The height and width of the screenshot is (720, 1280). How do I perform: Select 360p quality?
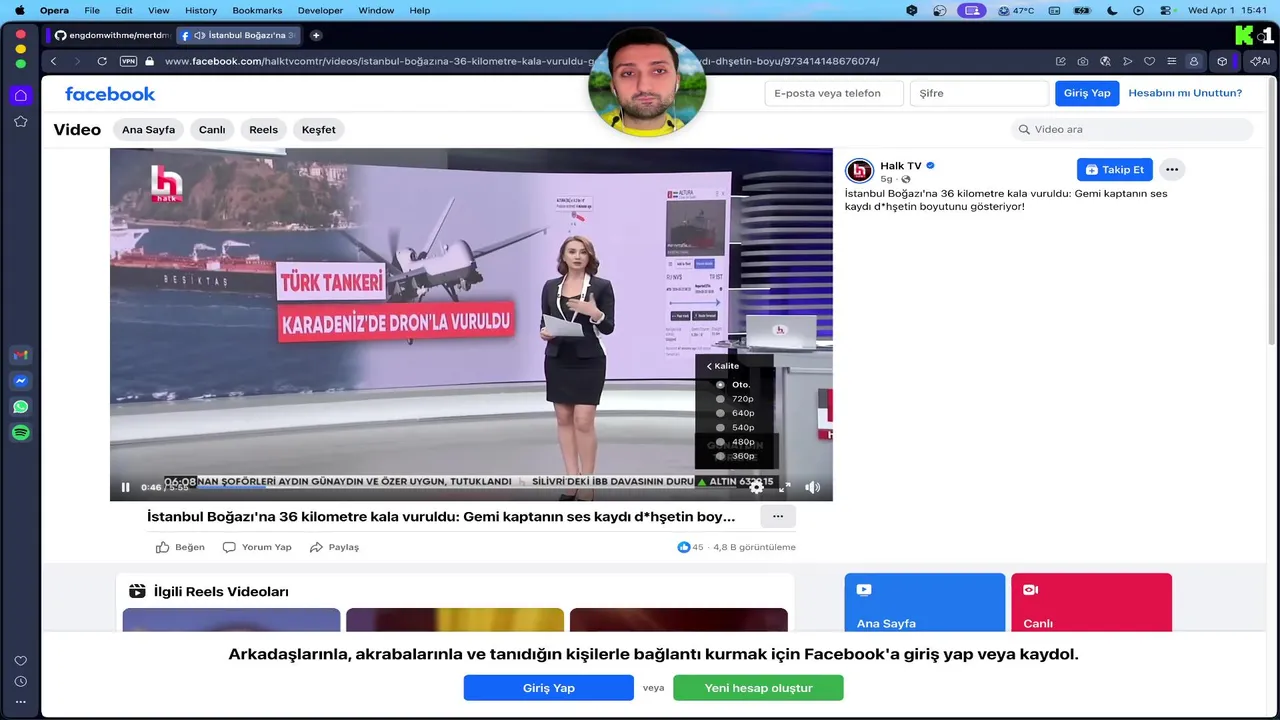tap(734, 456)
